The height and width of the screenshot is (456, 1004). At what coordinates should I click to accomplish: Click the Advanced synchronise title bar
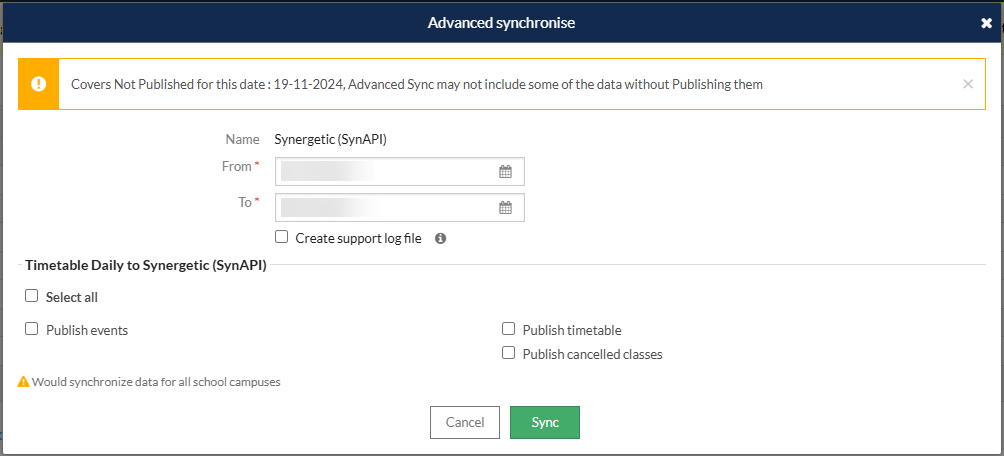(x=501, y=23)
